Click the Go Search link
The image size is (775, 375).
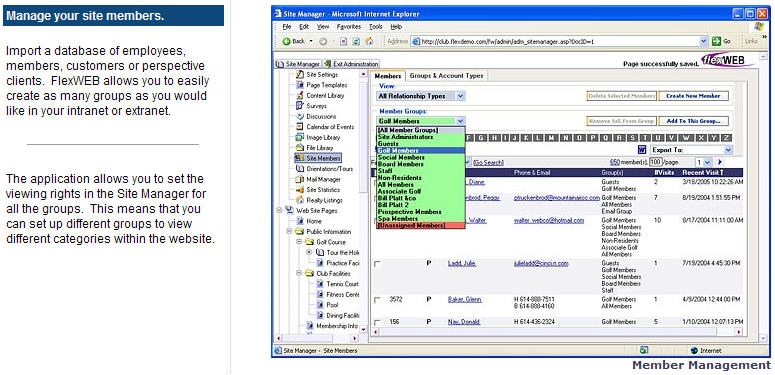pos(488,162)
